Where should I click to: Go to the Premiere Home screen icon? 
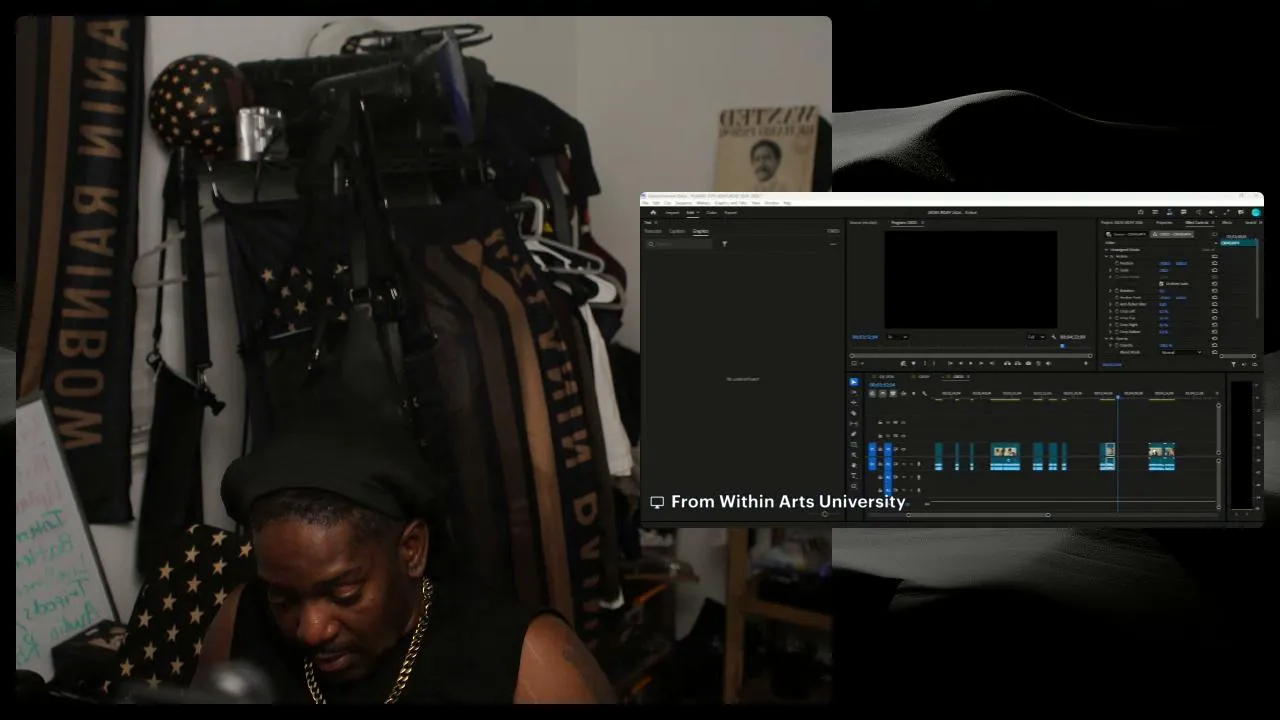(653, 212)
